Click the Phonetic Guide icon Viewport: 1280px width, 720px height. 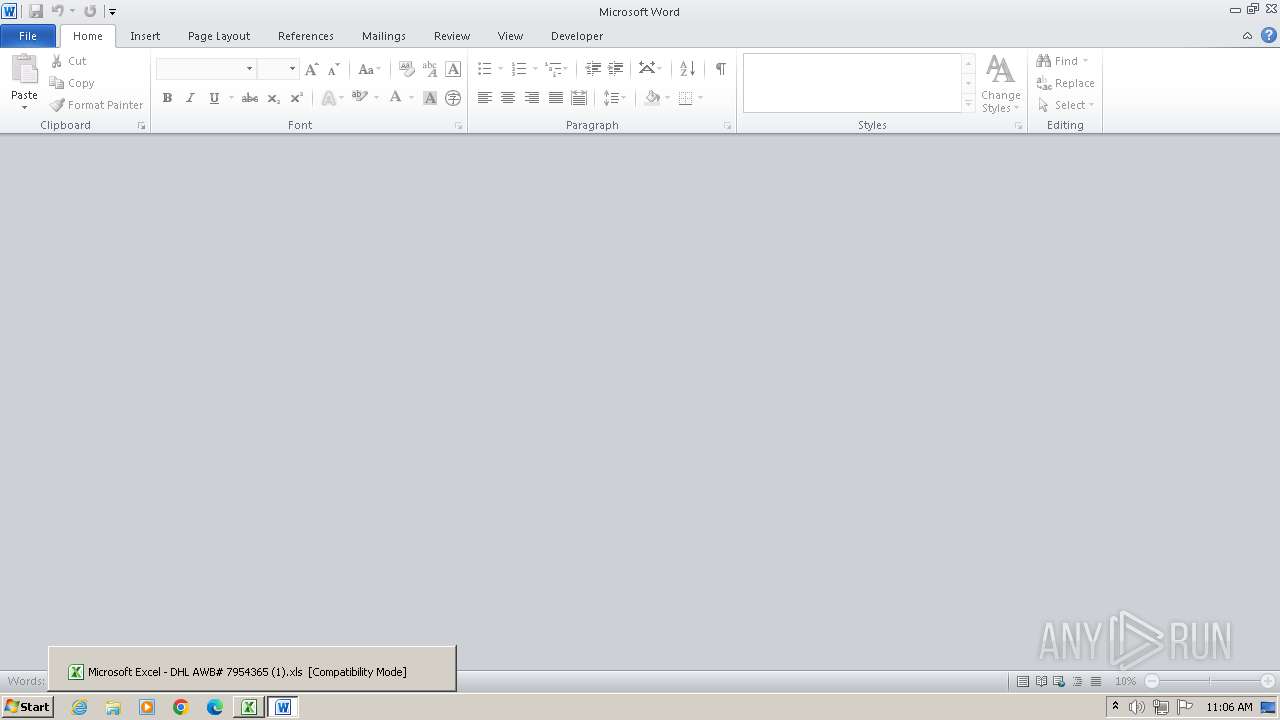430,69
